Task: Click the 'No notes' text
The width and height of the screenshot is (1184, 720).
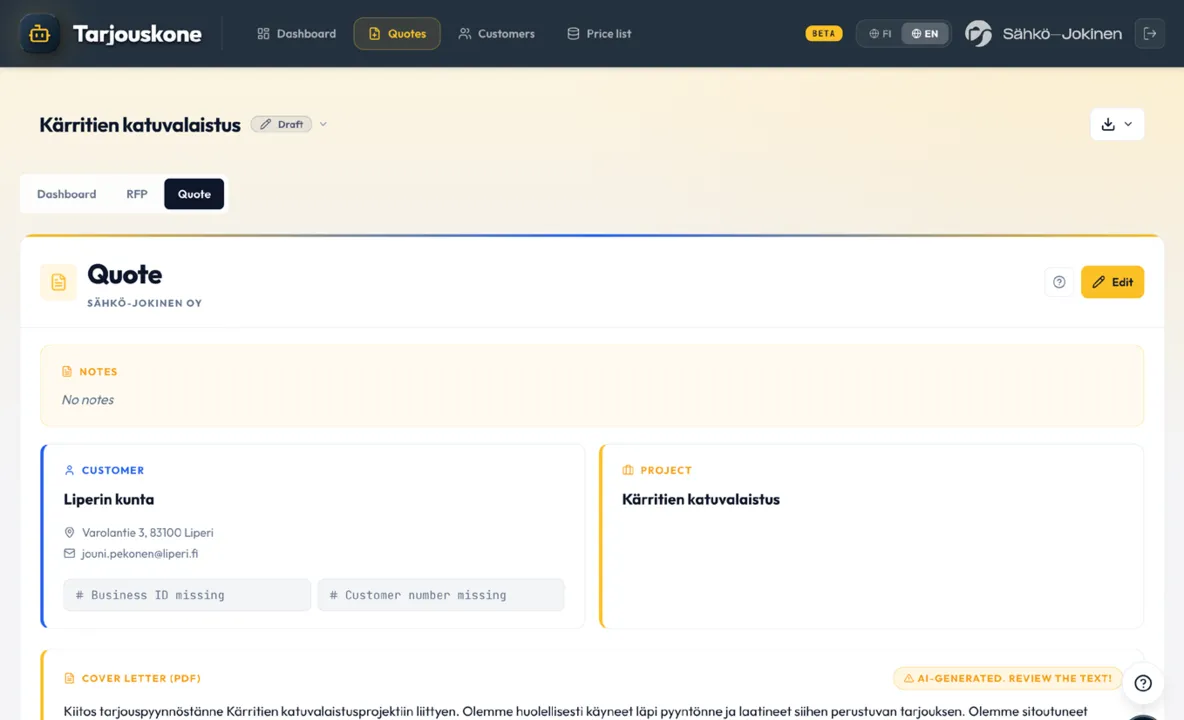Action: tap(88, 400)
